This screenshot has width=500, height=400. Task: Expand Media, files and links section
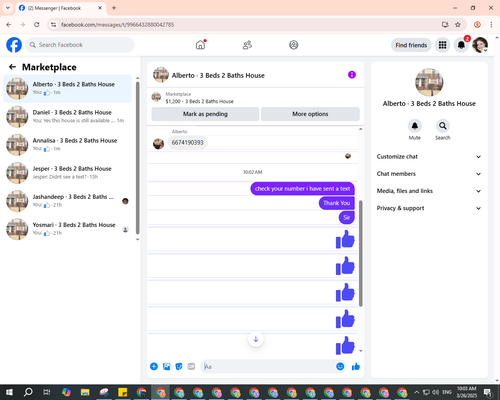tap(429, 191)
